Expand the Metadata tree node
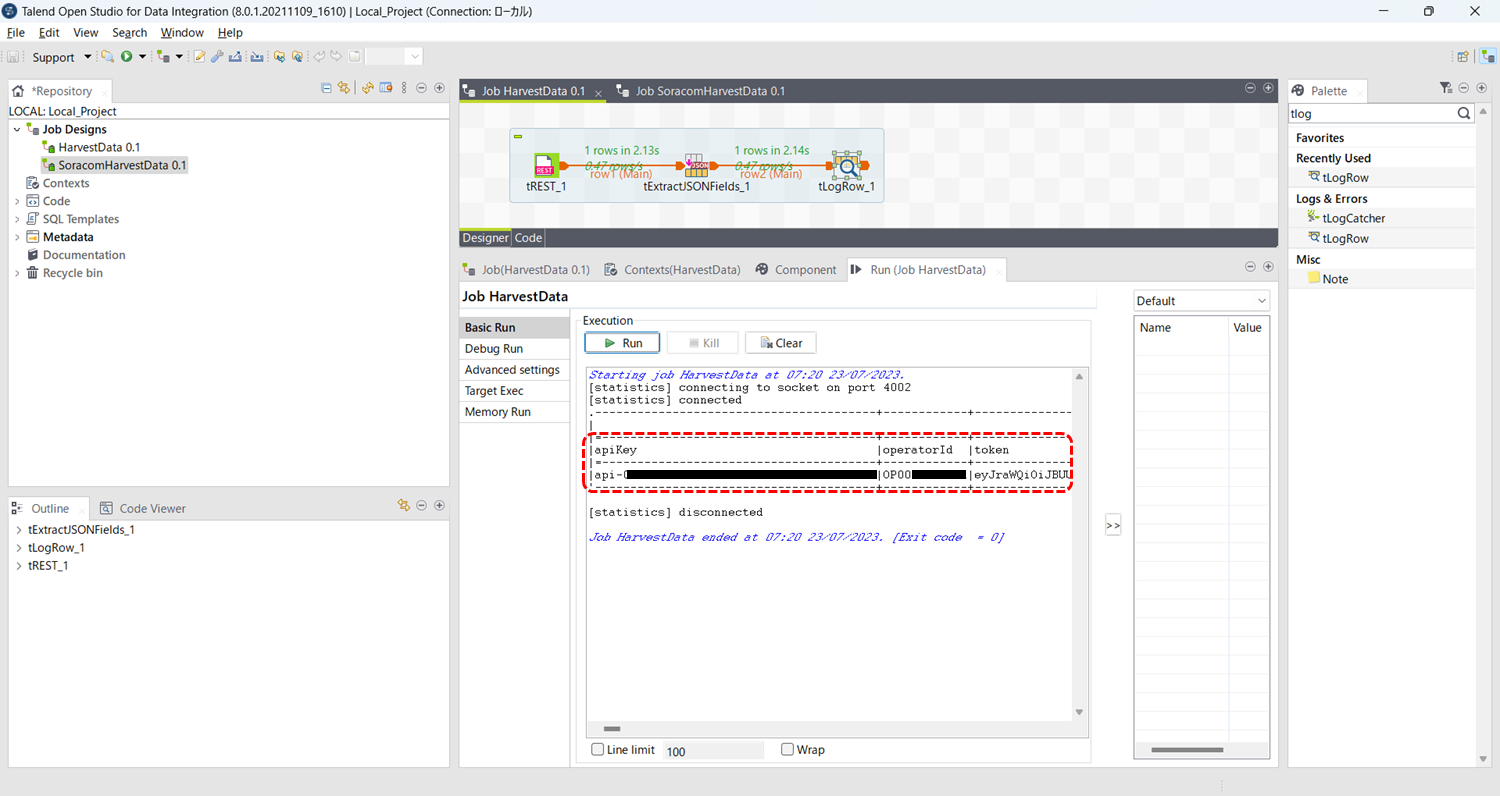Image resolution: width=1500 pixels, height=796 pixels. click(x=17, y=237)
